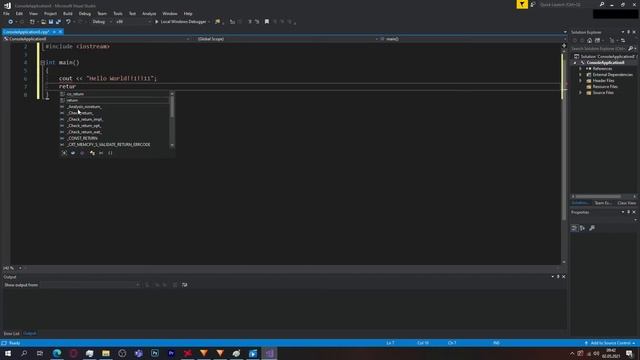
Task: Click the autocomplete list scrollbar
Action: coord(172,119)
